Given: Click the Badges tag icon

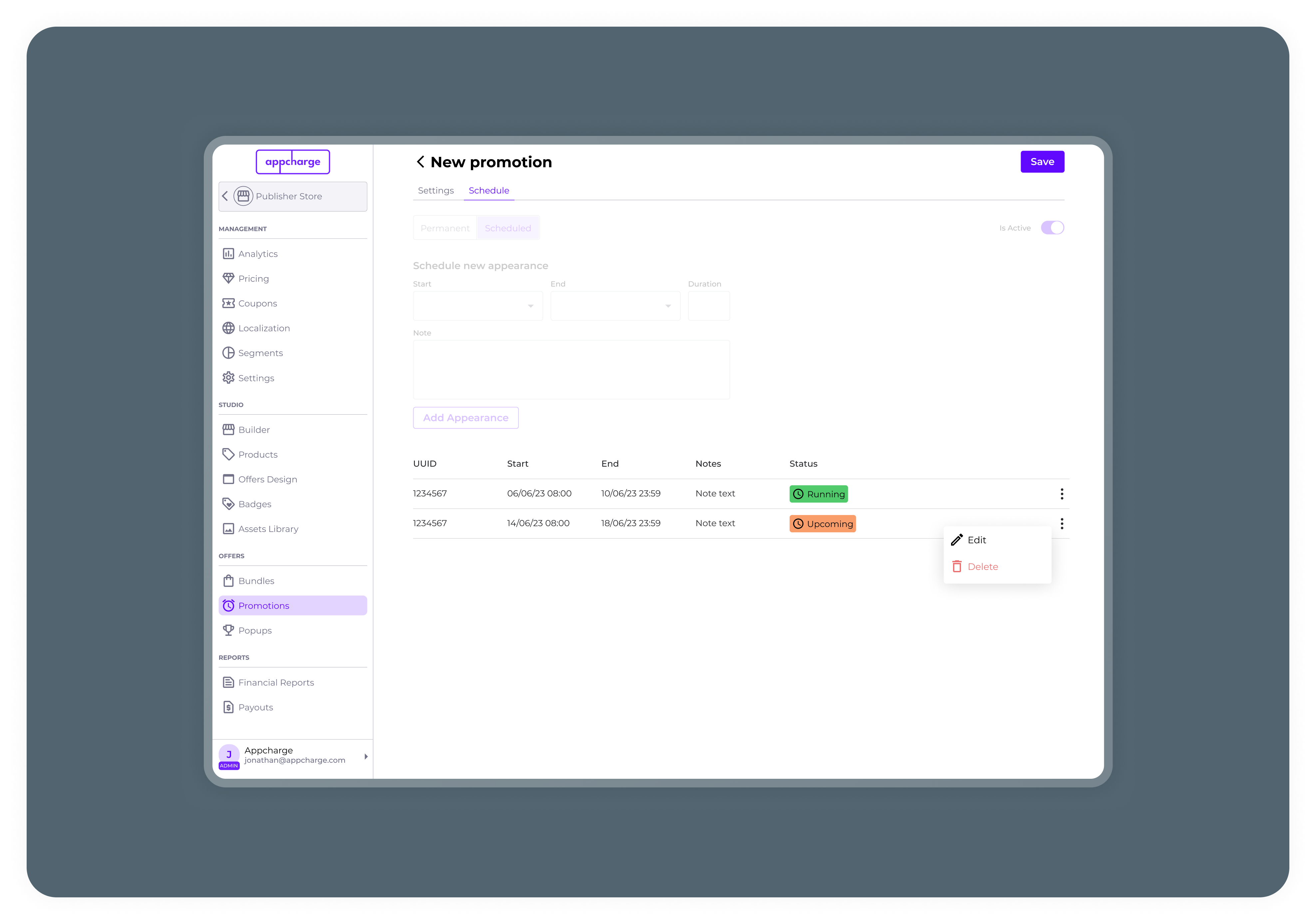Looking at the screenshot, I should pos(228,504).
